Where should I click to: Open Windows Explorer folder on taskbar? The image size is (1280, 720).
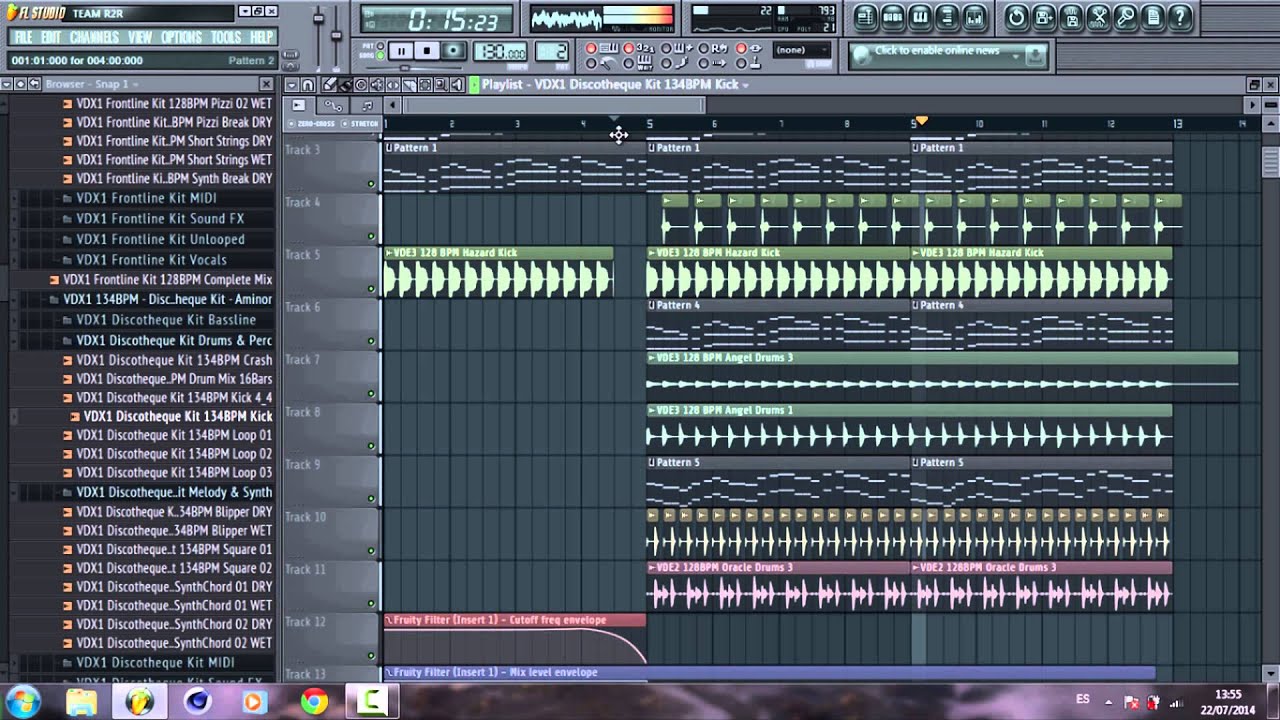pyautogui.click(x=81, y=701)
